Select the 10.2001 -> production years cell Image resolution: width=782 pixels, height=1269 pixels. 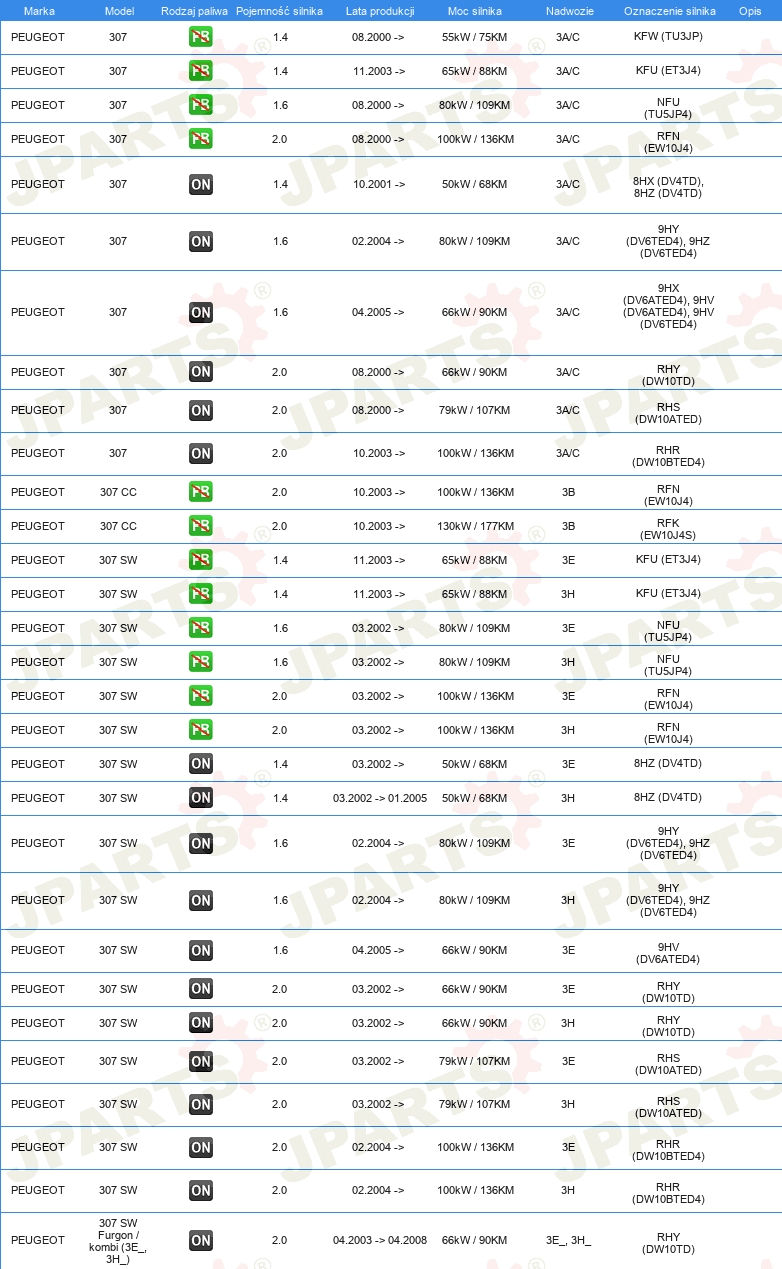pyautogui.click(x=378, y=184)
